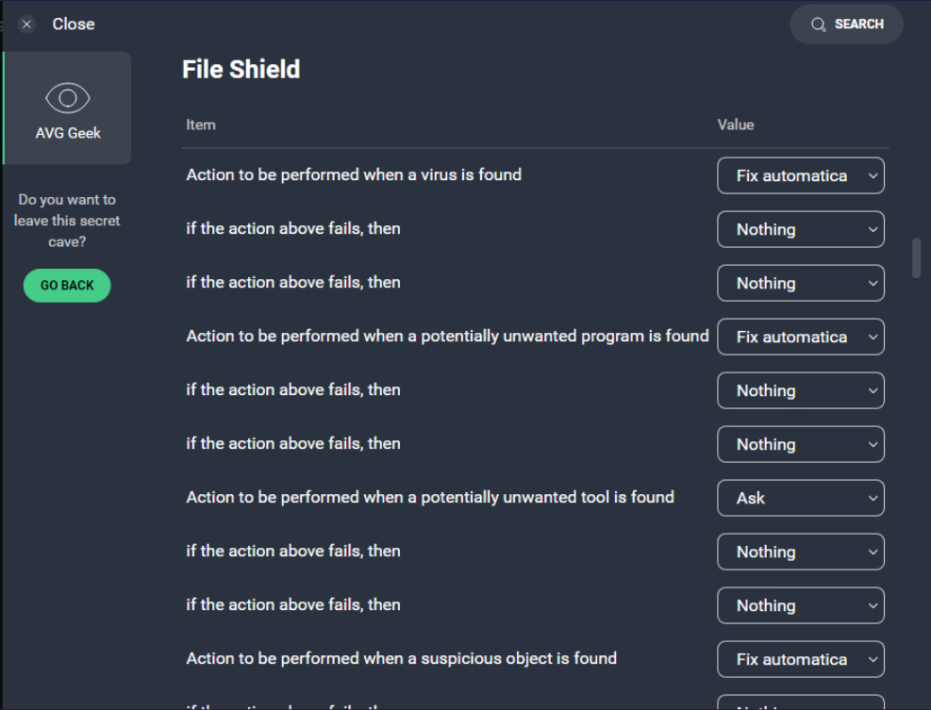Click the chevron on the Ask dropdown
This screenshot has width=931, height=710.
871,497
